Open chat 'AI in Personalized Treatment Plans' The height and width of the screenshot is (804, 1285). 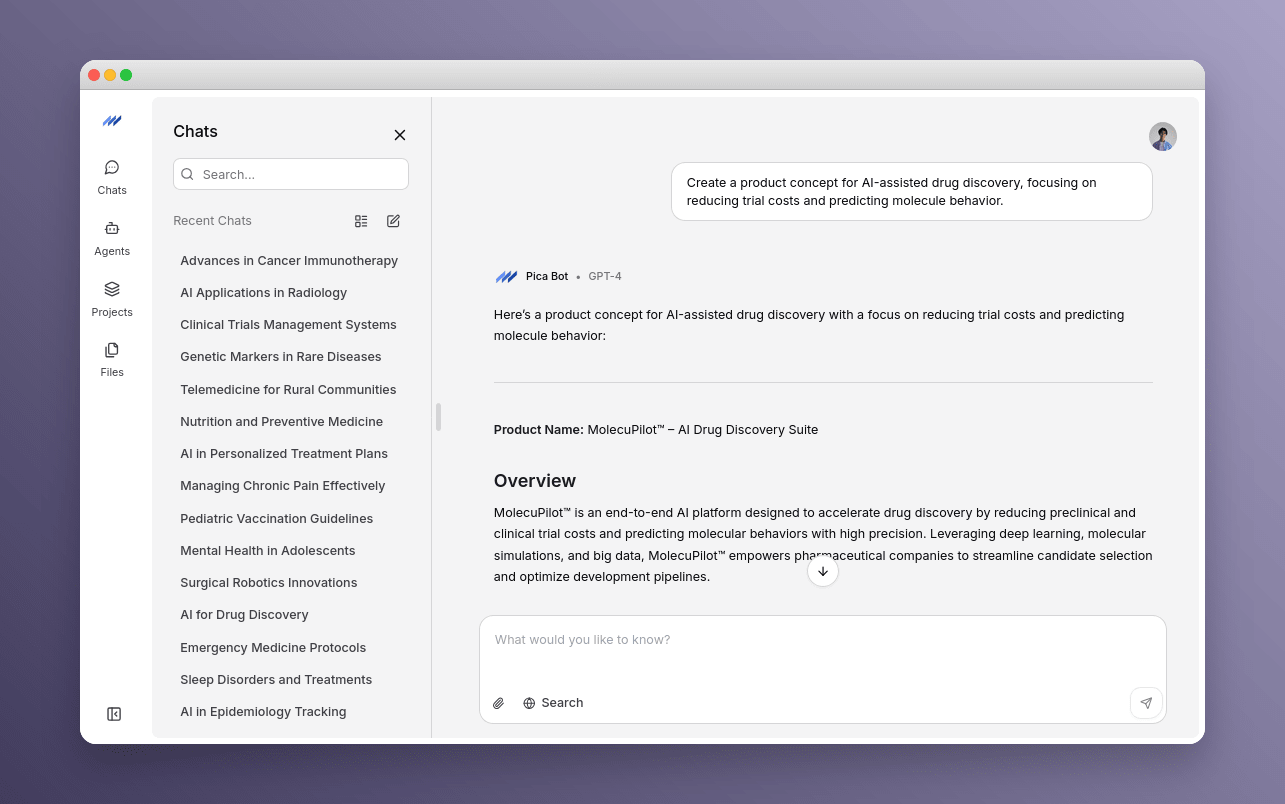tap(284, 454)
